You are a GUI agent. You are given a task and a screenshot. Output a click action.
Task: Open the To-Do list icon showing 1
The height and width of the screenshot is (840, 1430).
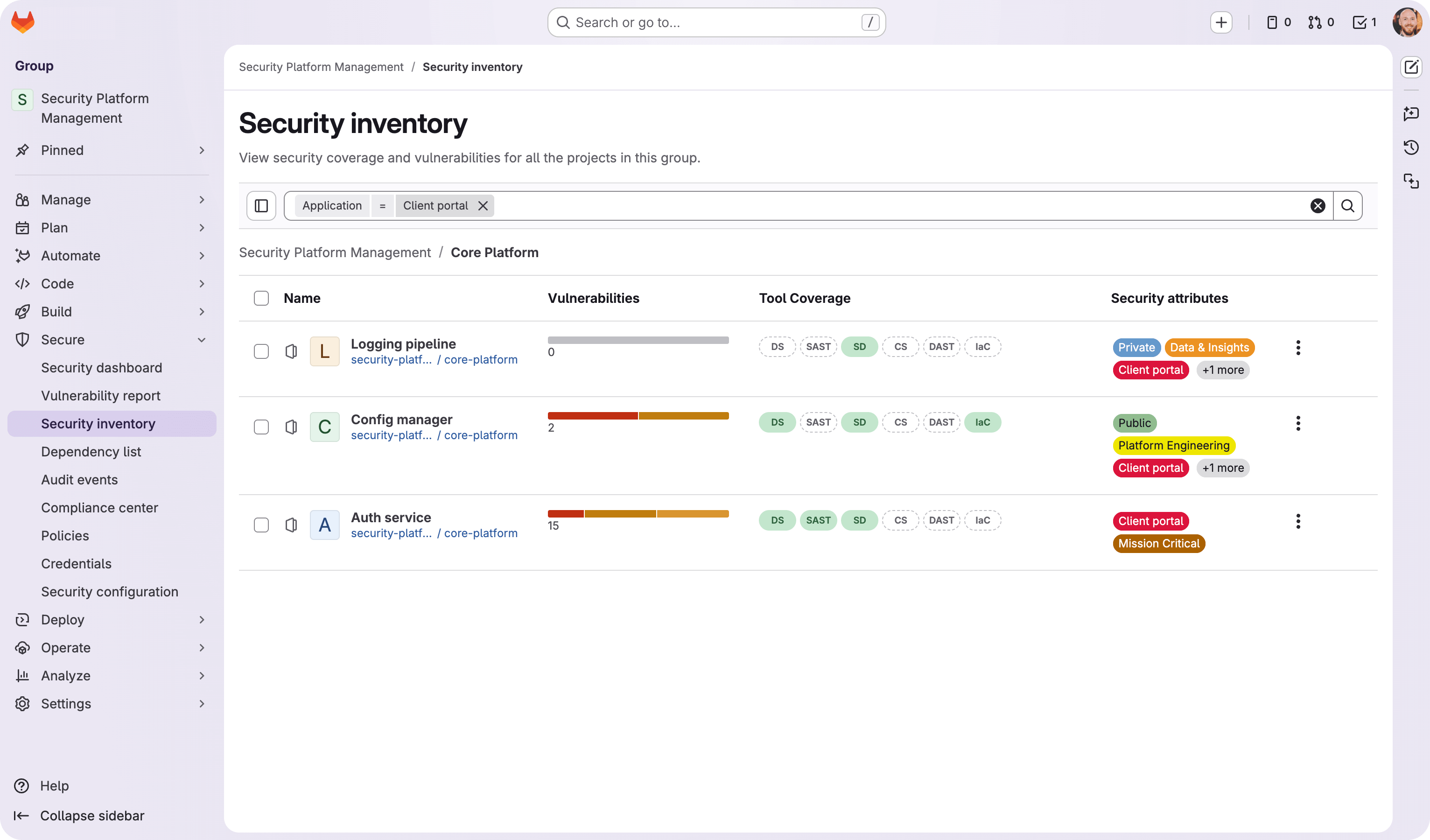pos(1364,22)
